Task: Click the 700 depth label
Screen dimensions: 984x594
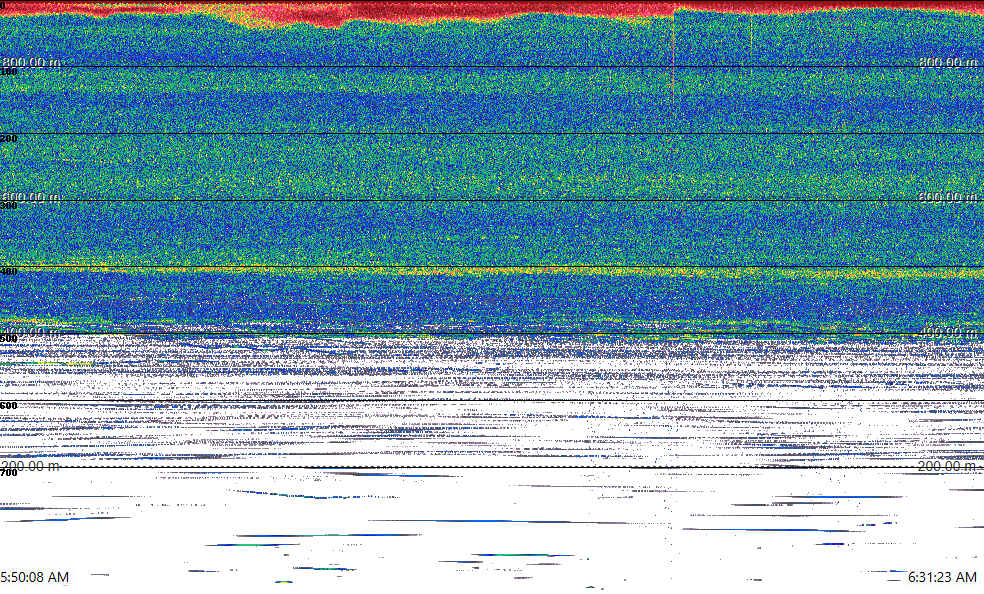Action: coord(9,473)
